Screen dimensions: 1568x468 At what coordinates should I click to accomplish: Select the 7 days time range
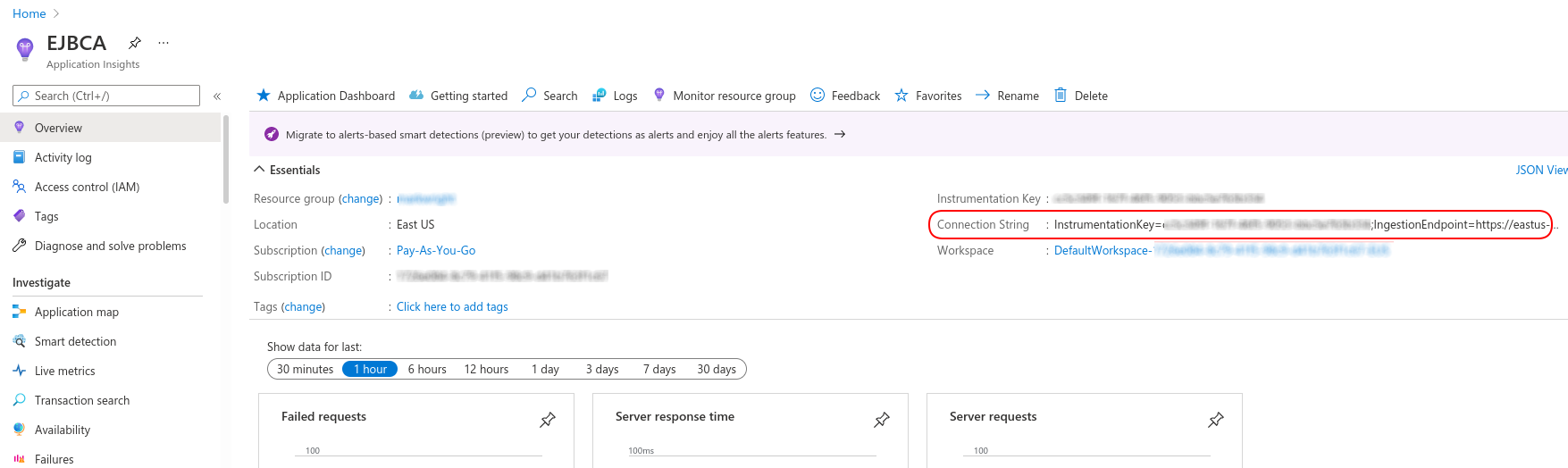point(658,369)
